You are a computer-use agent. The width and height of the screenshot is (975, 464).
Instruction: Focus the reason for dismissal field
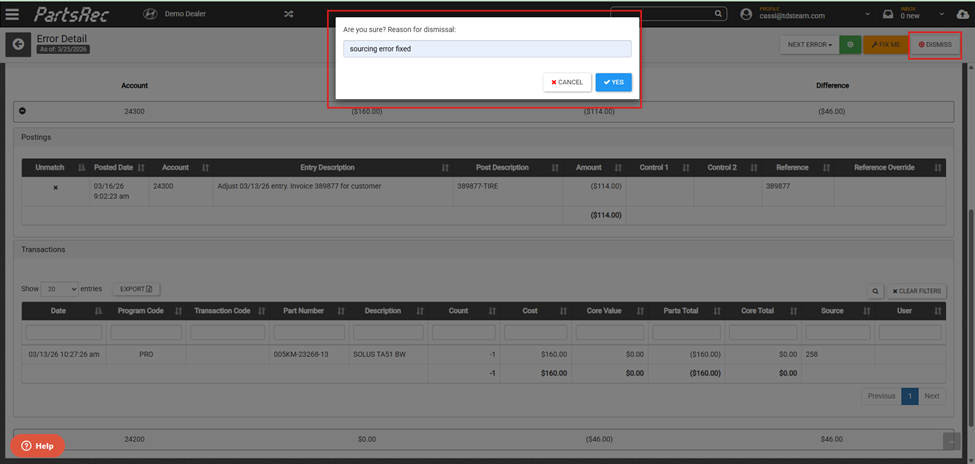coord(487,49)
